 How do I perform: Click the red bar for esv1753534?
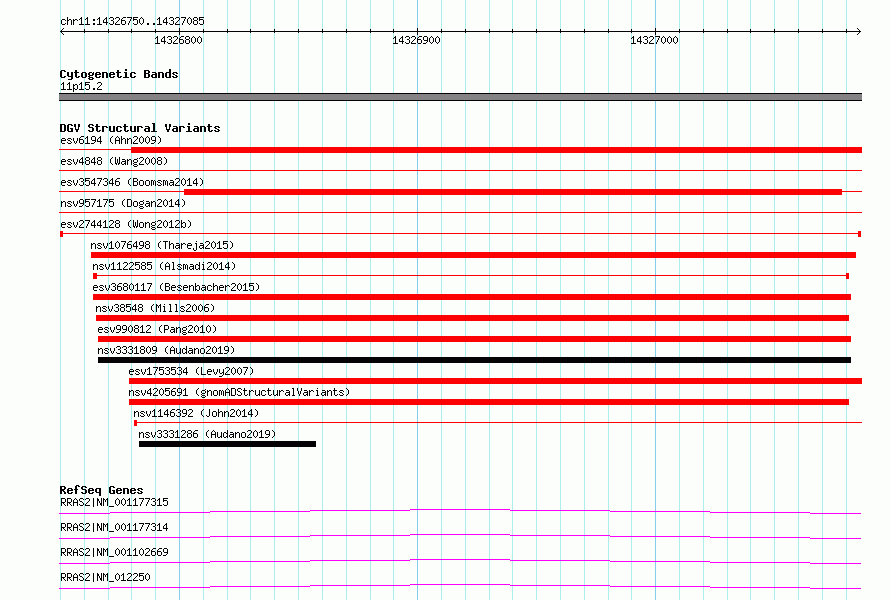click(x=496, y=381)
